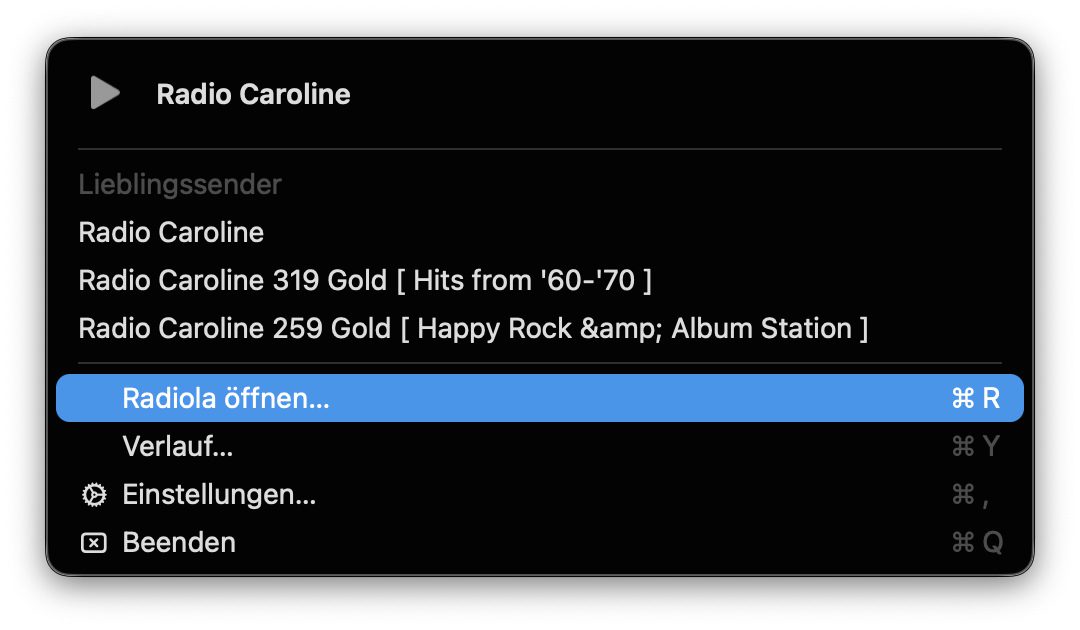Select the Radio Caroline favorite station
Viewport: 1080px width, 630px height.
tap(171, 233)
